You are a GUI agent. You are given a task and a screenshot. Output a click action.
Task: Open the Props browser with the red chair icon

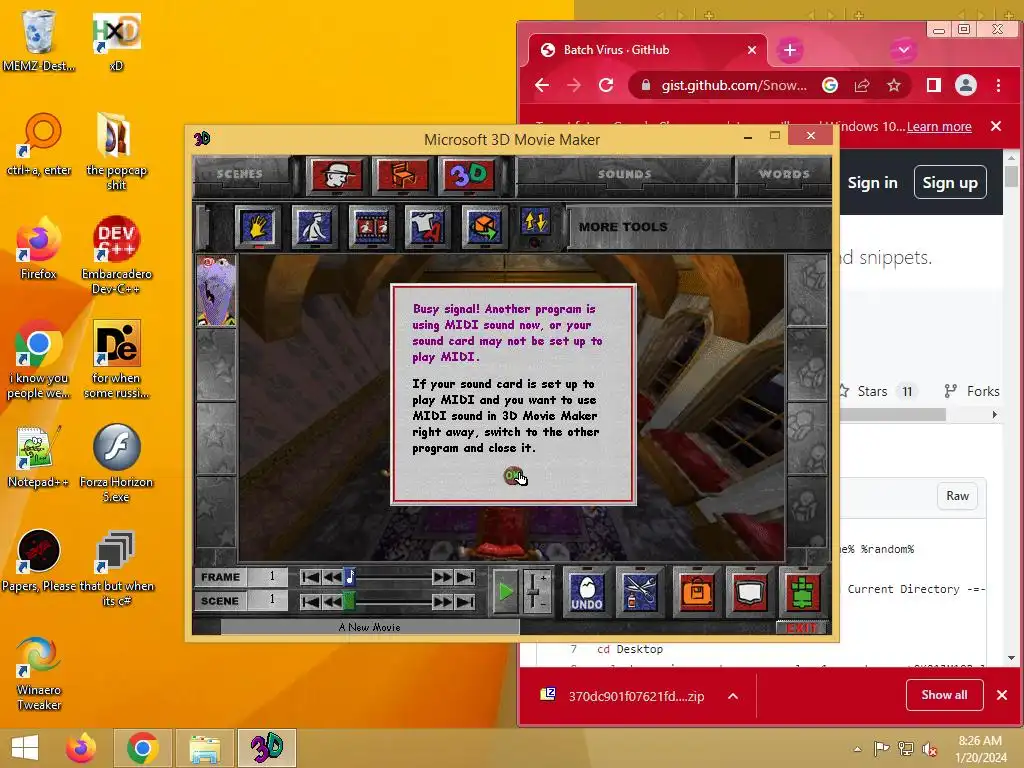403,175
